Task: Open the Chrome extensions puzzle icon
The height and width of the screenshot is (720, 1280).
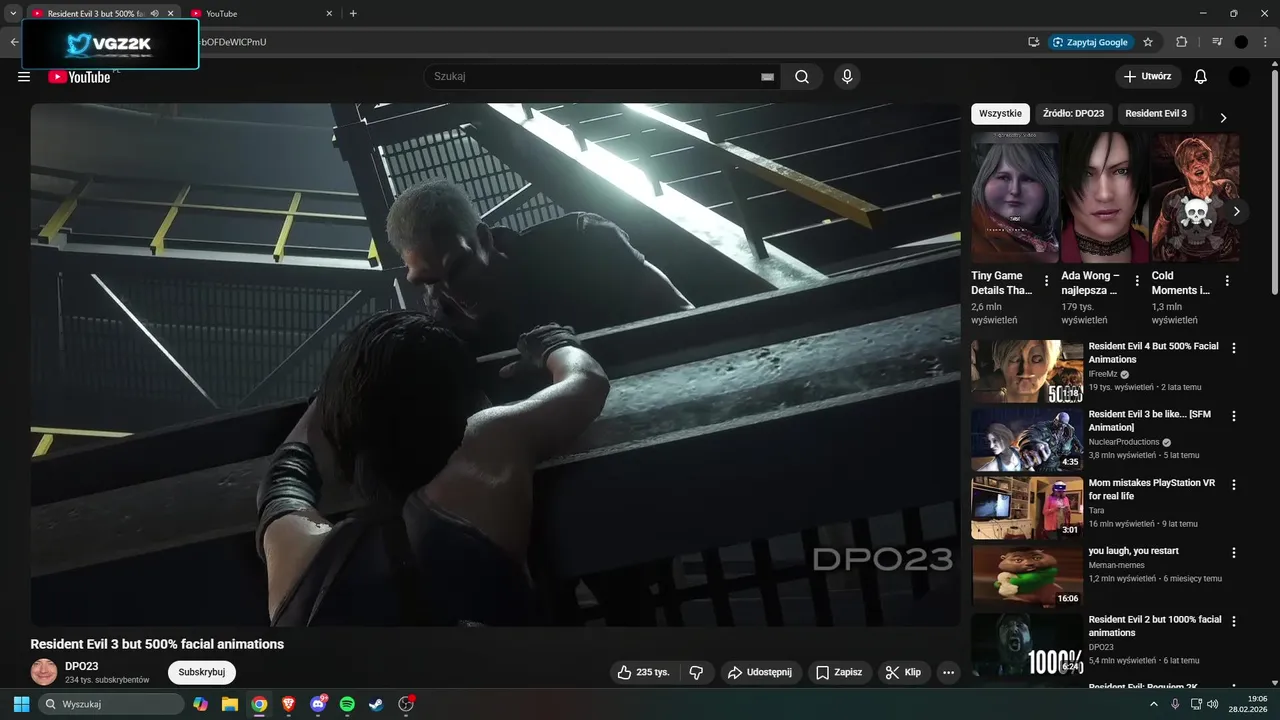Action: 1181,42
